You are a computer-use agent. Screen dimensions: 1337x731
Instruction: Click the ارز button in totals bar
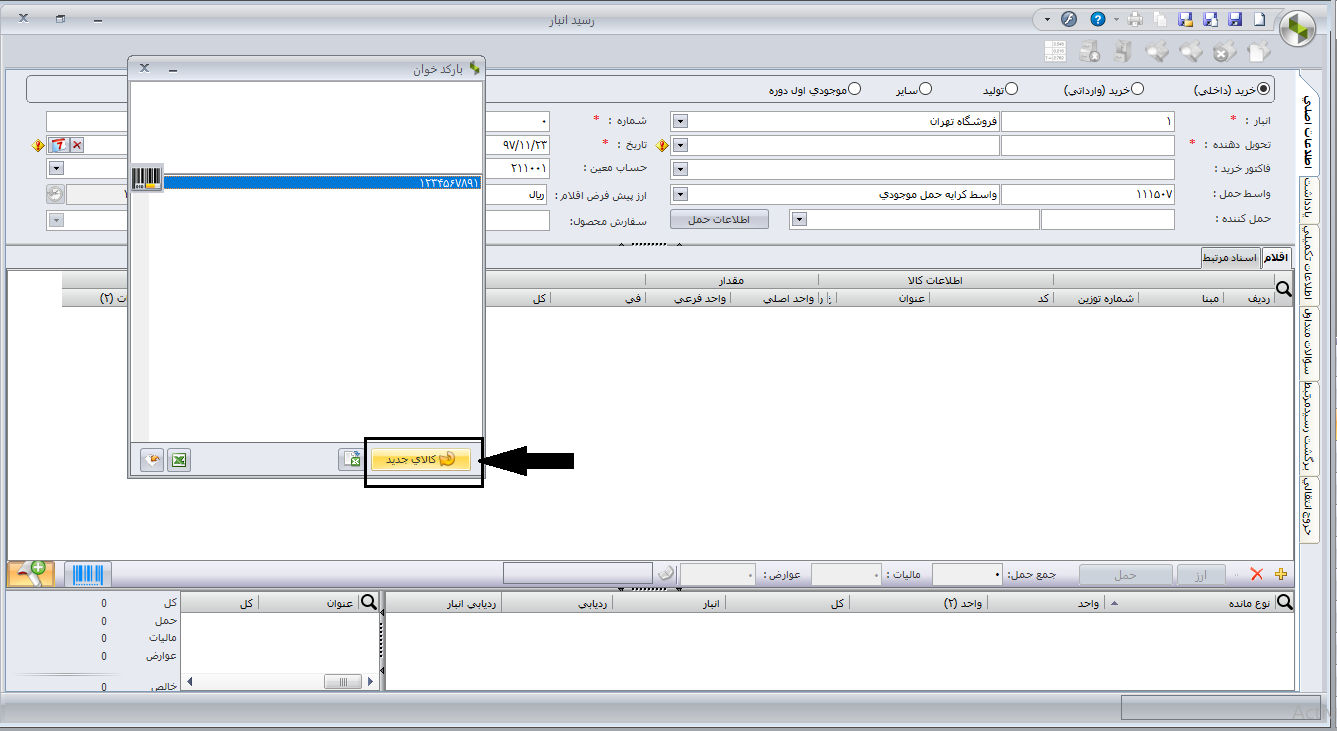pos(1202,575)
